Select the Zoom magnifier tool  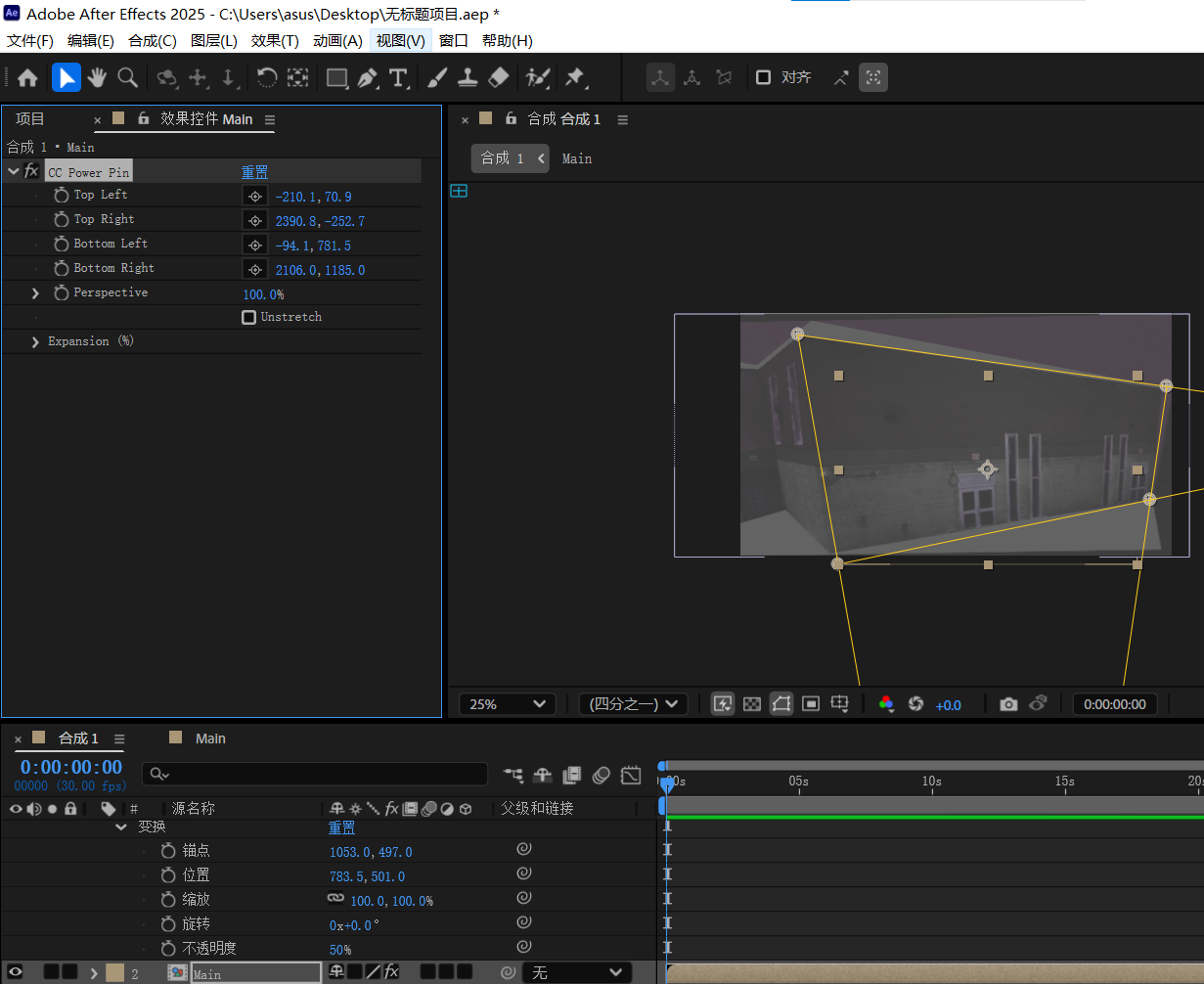127,77
